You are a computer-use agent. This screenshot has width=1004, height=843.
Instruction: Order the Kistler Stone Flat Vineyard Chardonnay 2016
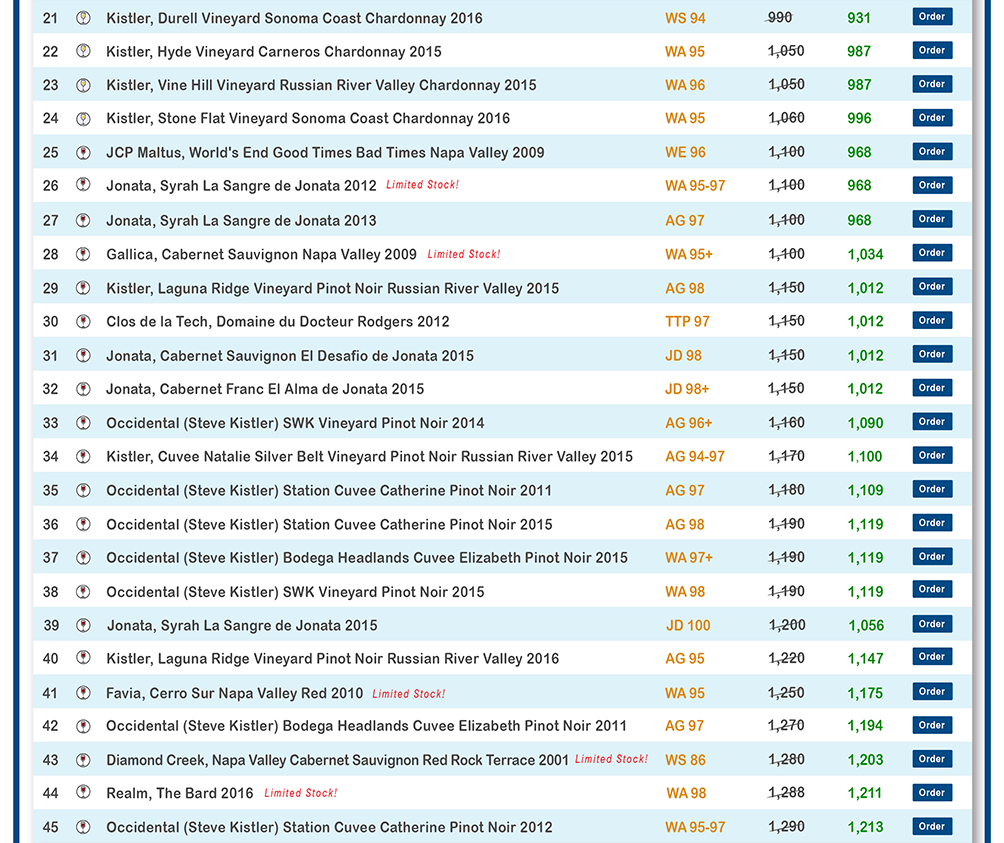click(932, 118)
